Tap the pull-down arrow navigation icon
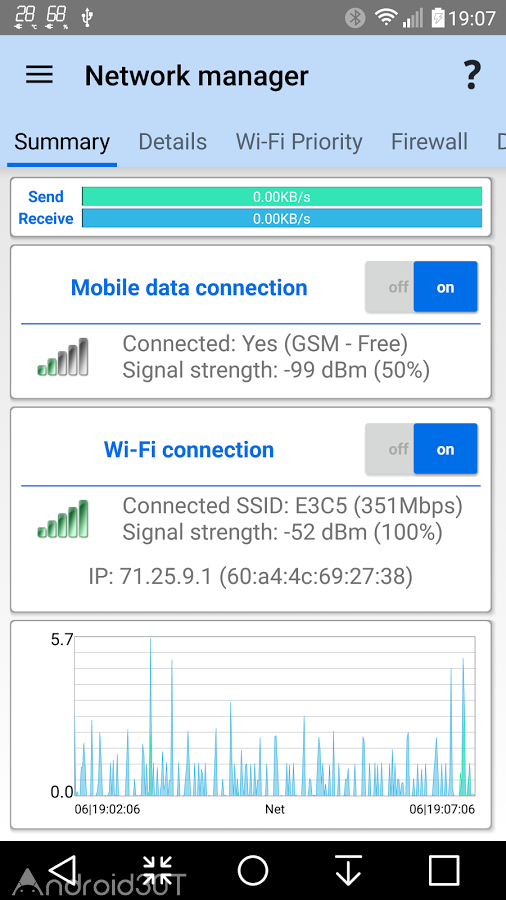This screenshot has width=506, height=900. pyautogui.click(x=348, y=870)
